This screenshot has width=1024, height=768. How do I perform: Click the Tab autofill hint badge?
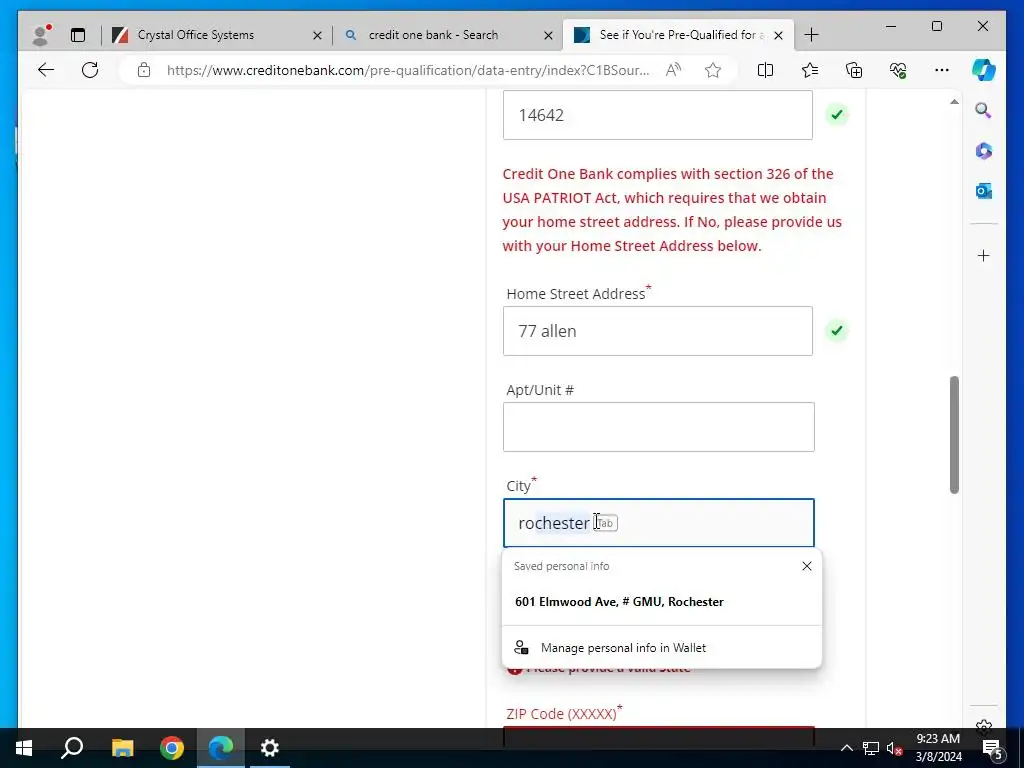(x=605, y=523)
